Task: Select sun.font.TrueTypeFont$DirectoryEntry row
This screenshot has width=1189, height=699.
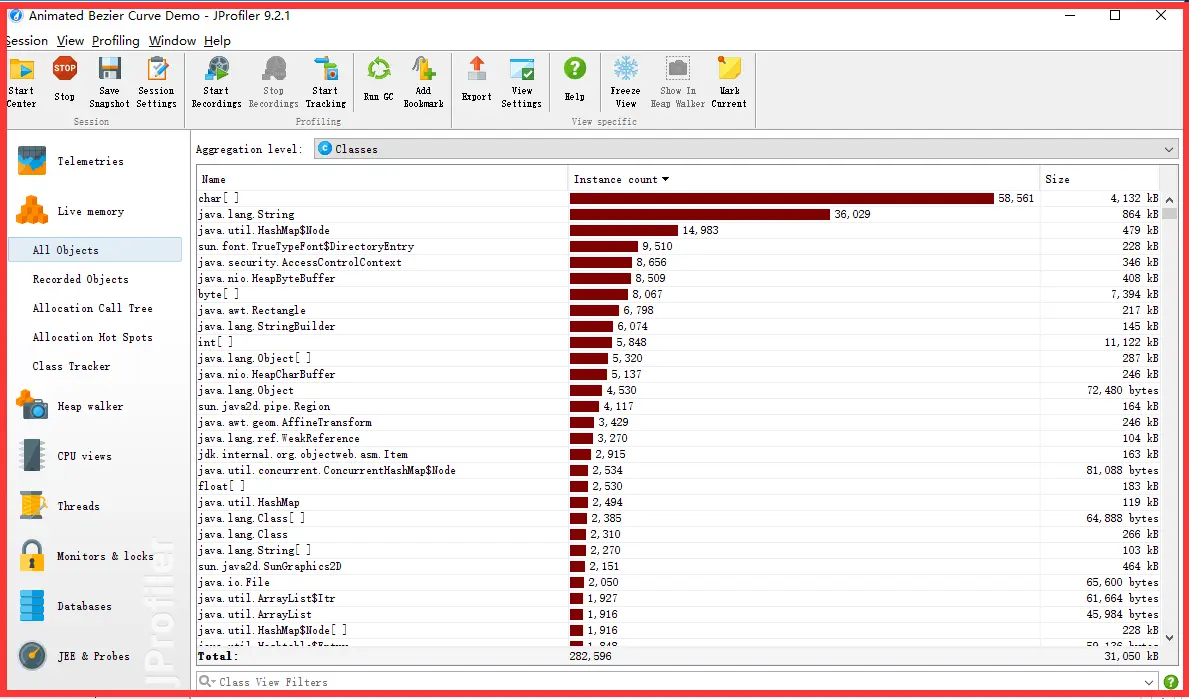Action: (679, 246)
